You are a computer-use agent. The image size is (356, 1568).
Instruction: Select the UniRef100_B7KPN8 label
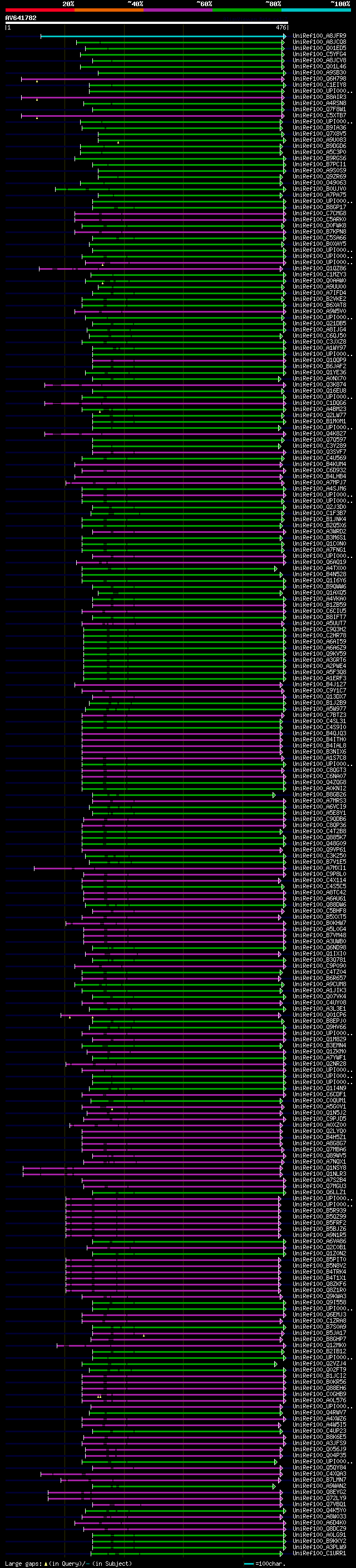coord(319,231)
